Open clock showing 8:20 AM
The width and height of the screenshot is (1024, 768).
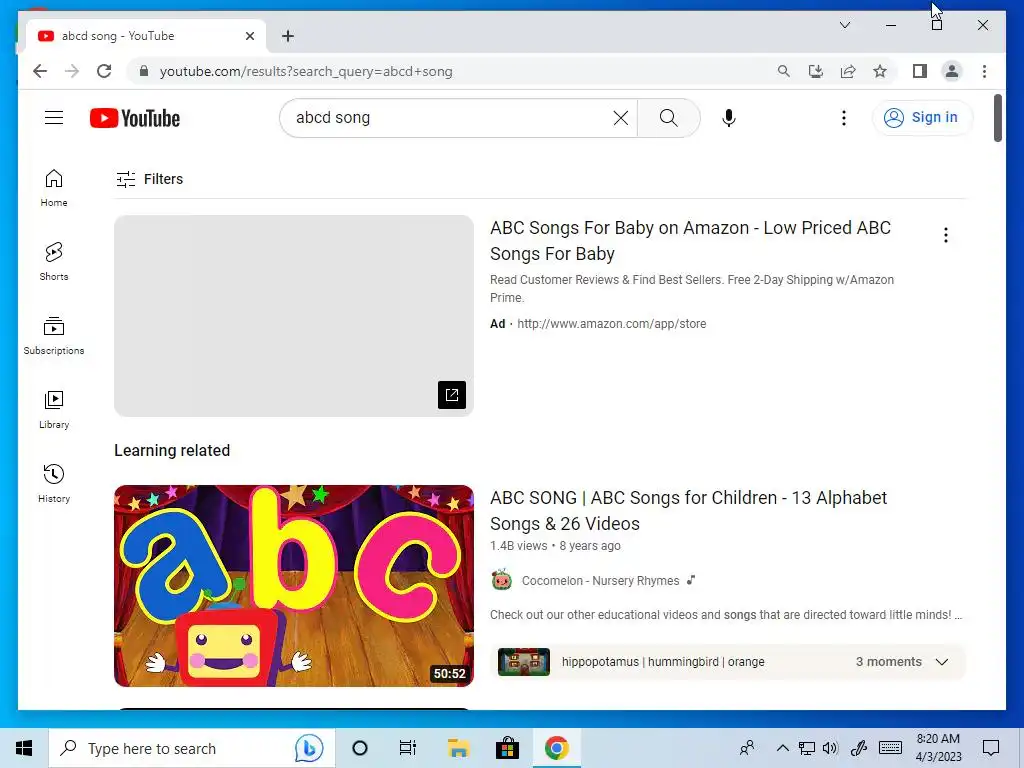pos(938,748)
